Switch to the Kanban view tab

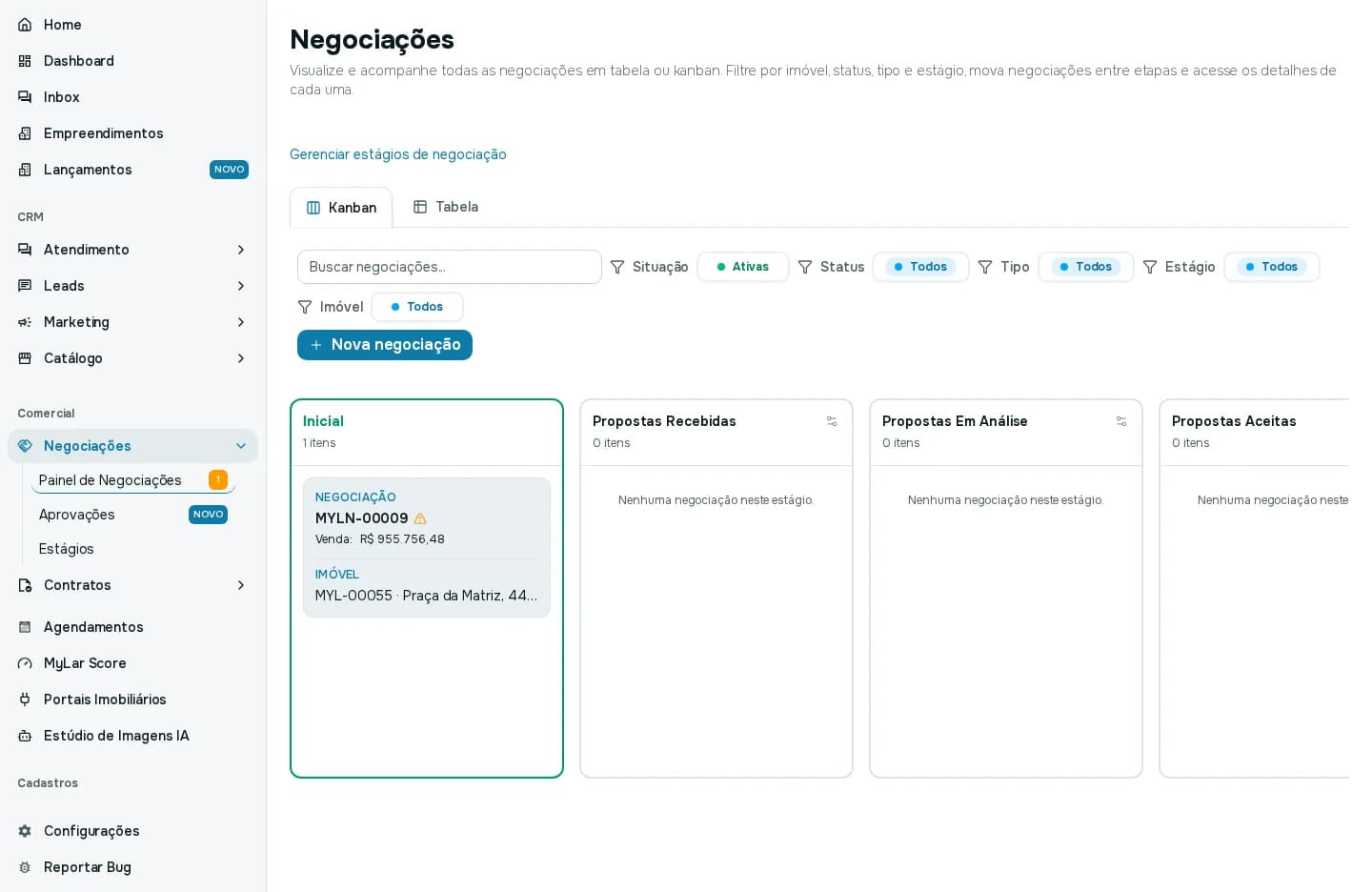coord(341,208)
